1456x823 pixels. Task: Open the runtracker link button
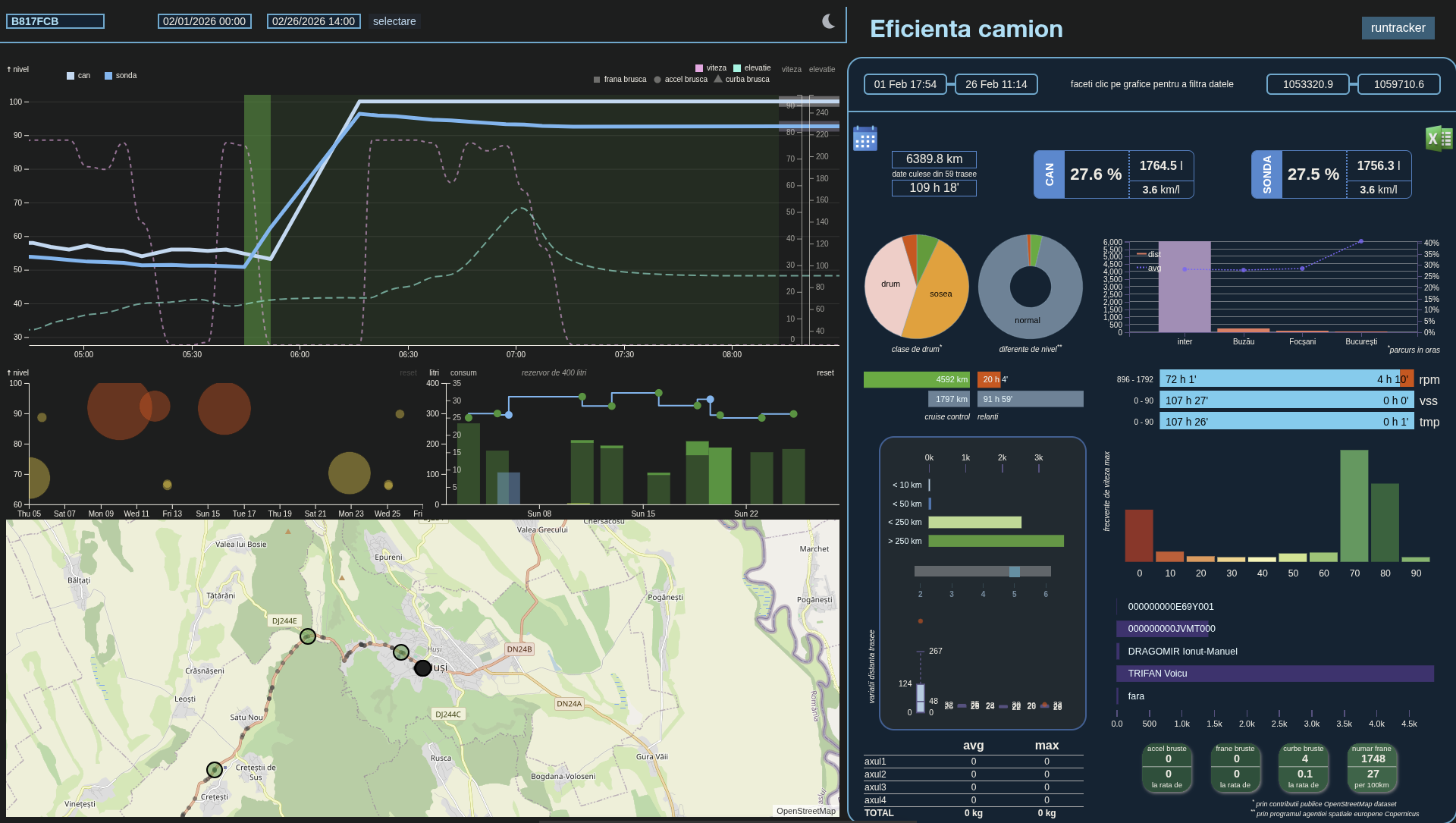point(1398,28)
